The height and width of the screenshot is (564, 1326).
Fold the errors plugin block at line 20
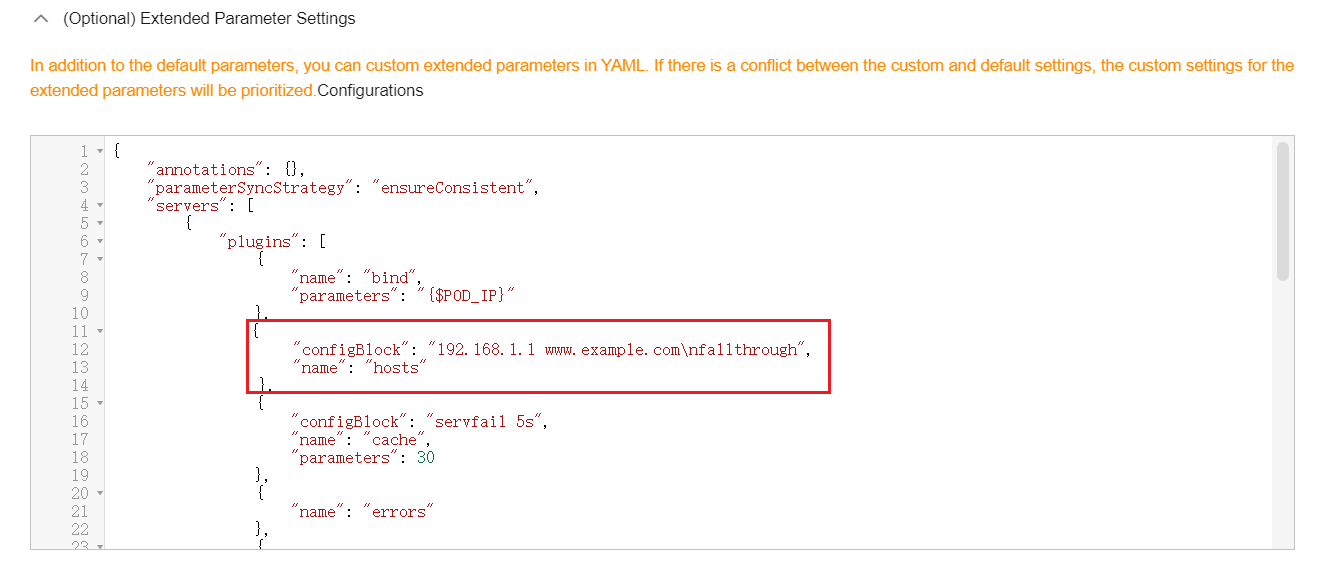[99, 493]
